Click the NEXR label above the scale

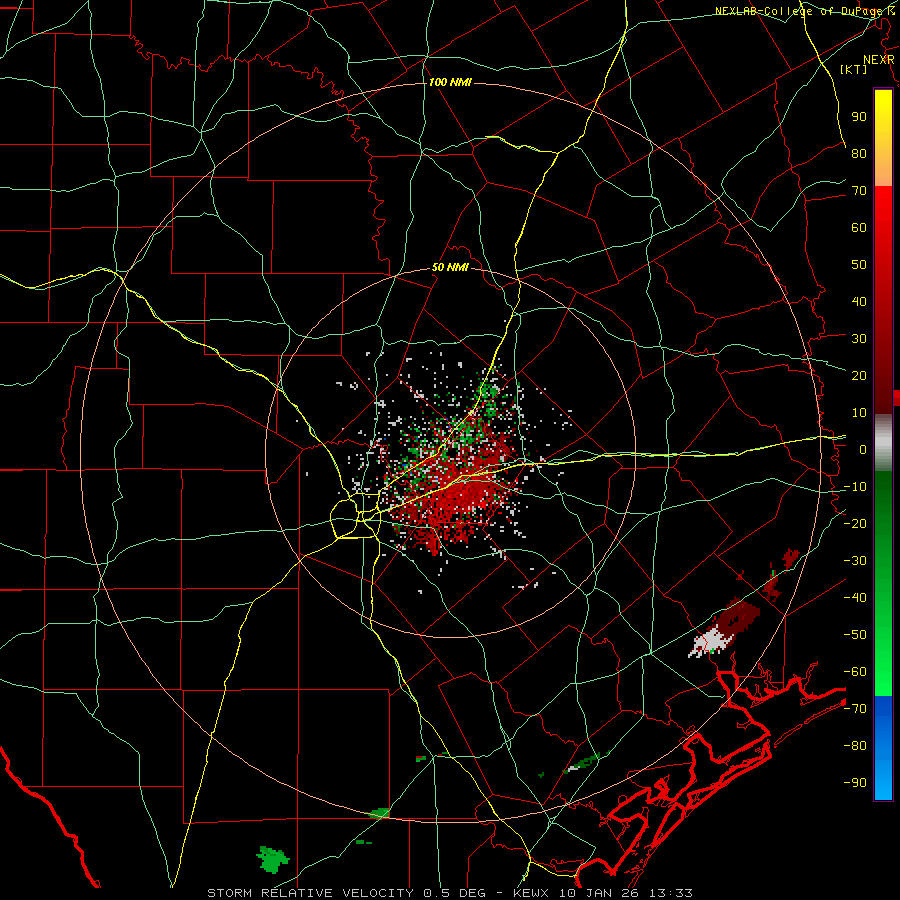[878, 60]
